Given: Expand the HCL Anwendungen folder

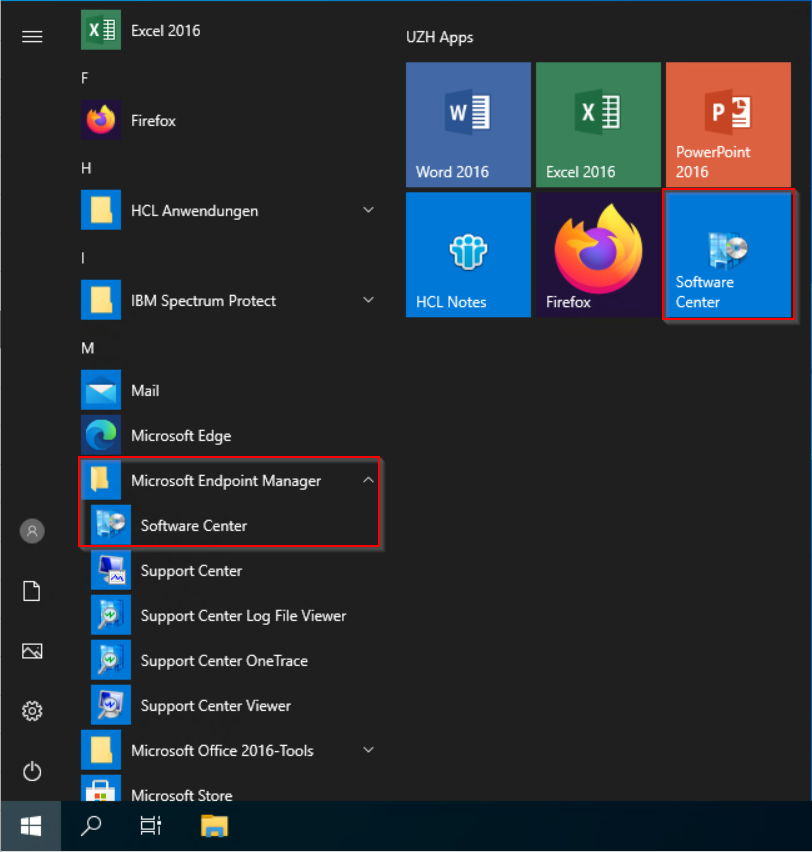Looking at the screenshot, I should point(368,210).
